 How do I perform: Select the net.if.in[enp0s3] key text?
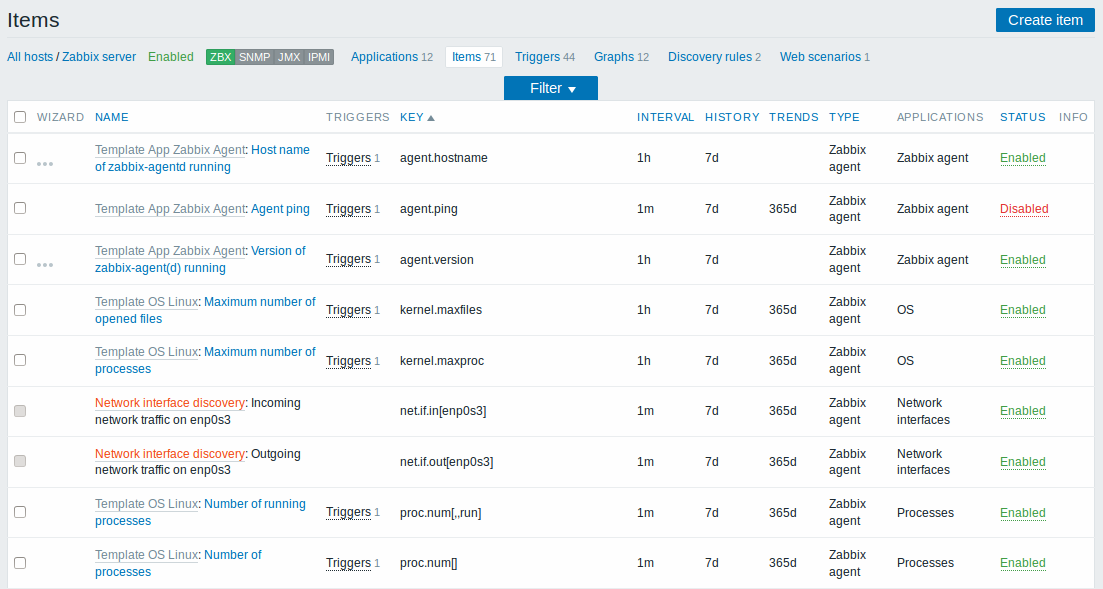coord(443,411)
